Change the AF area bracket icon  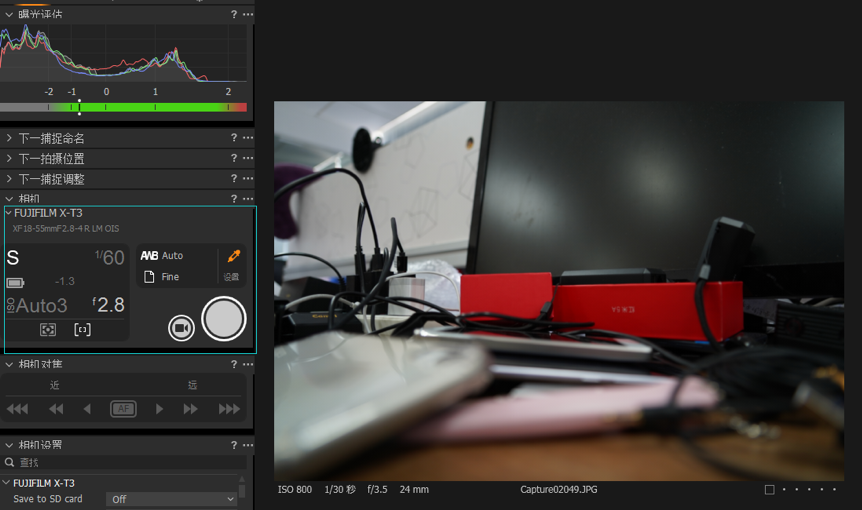click(82, 329)
